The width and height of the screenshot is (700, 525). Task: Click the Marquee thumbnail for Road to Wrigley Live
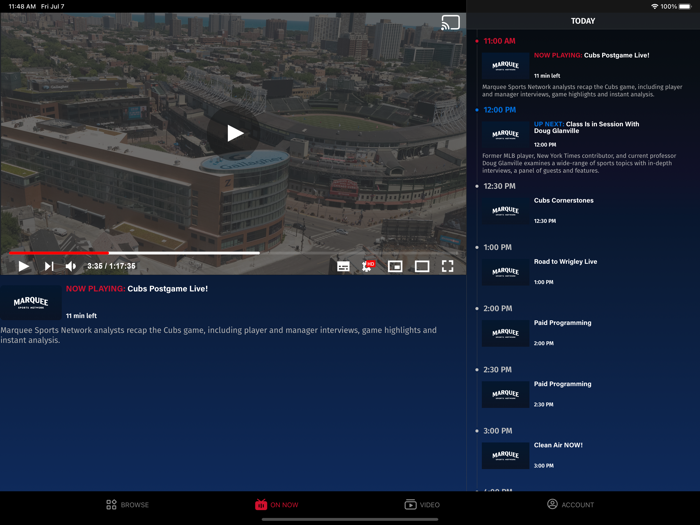pos(505,272)
